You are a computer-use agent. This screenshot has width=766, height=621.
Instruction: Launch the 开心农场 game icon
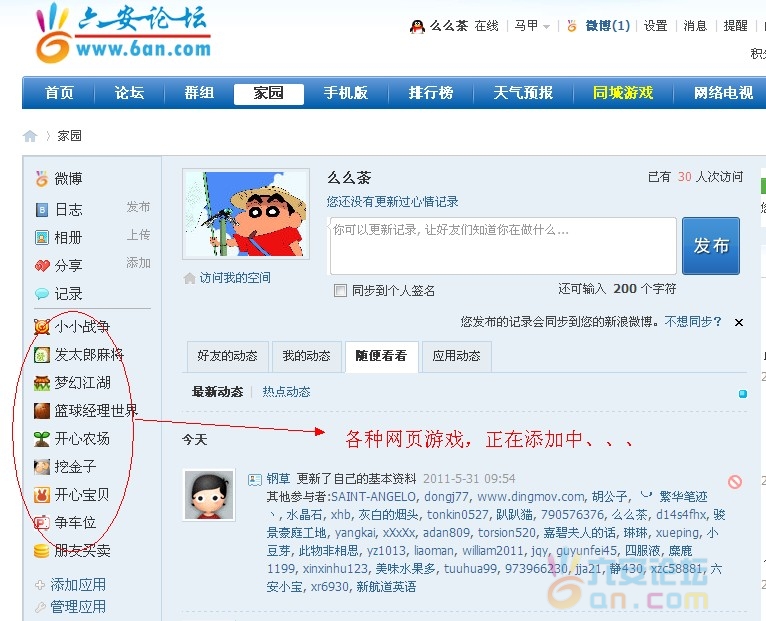(x=41, y=439)
